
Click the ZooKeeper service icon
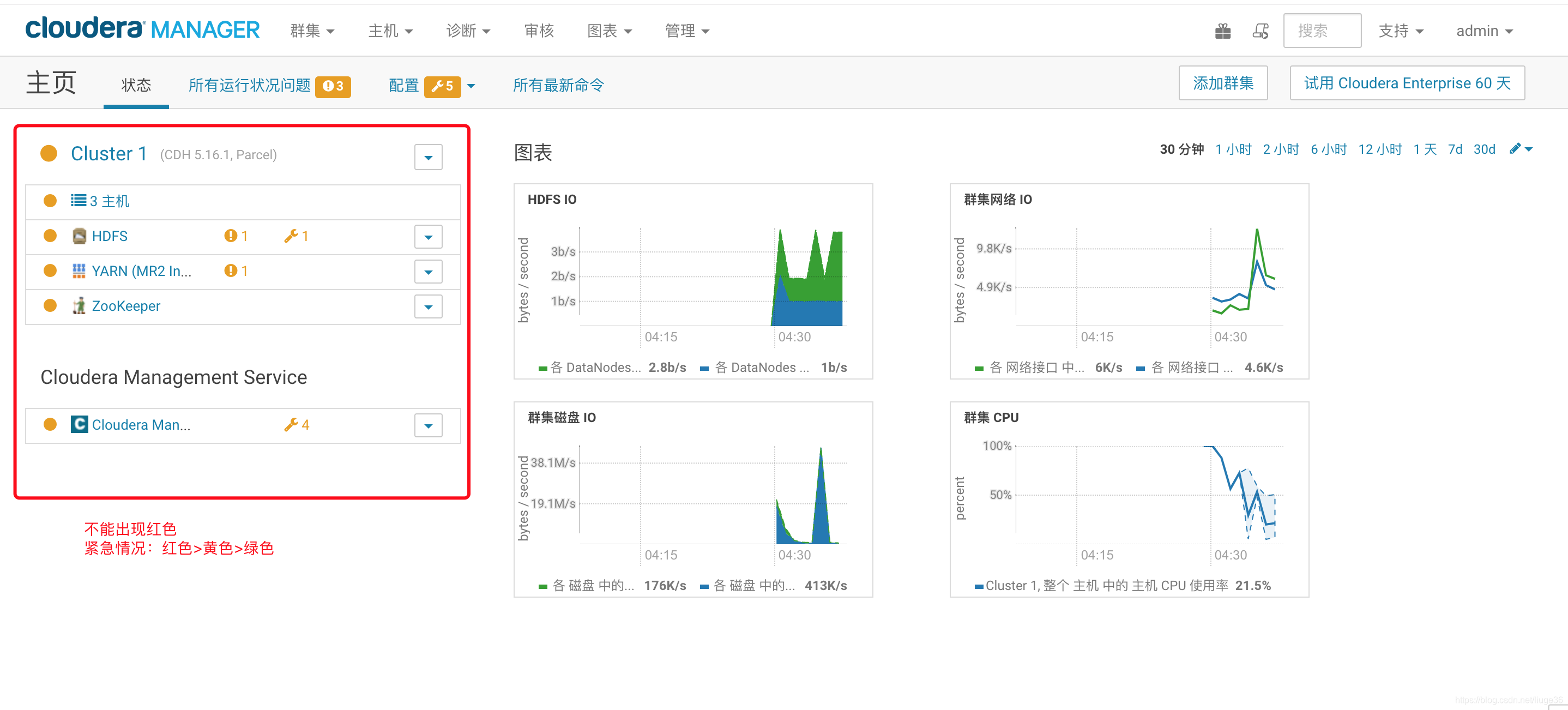pyautogui.click(x=79, y=306)
